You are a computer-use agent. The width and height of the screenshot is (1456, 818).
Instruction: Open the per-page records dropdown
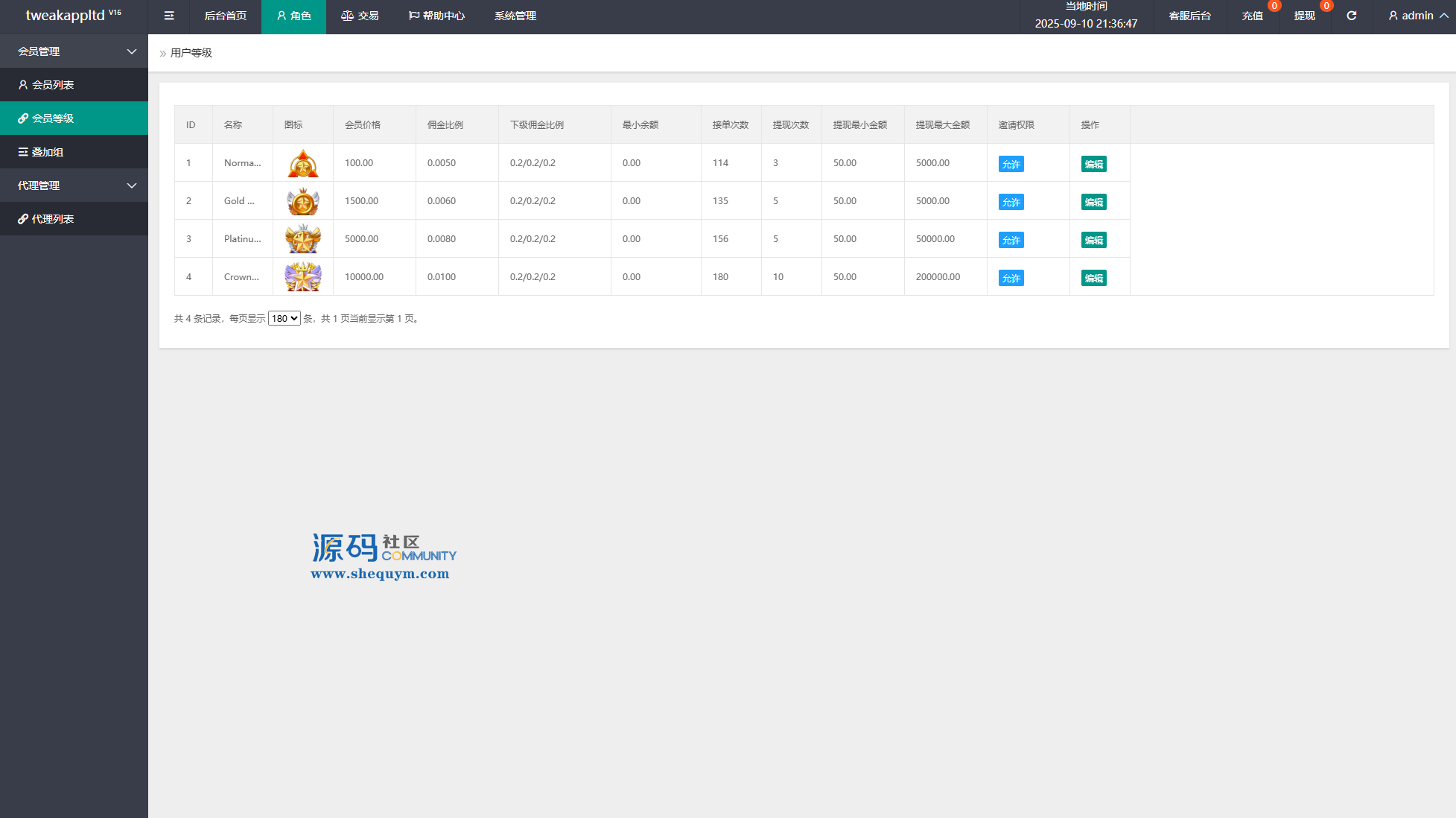click(x=284, y=318)
